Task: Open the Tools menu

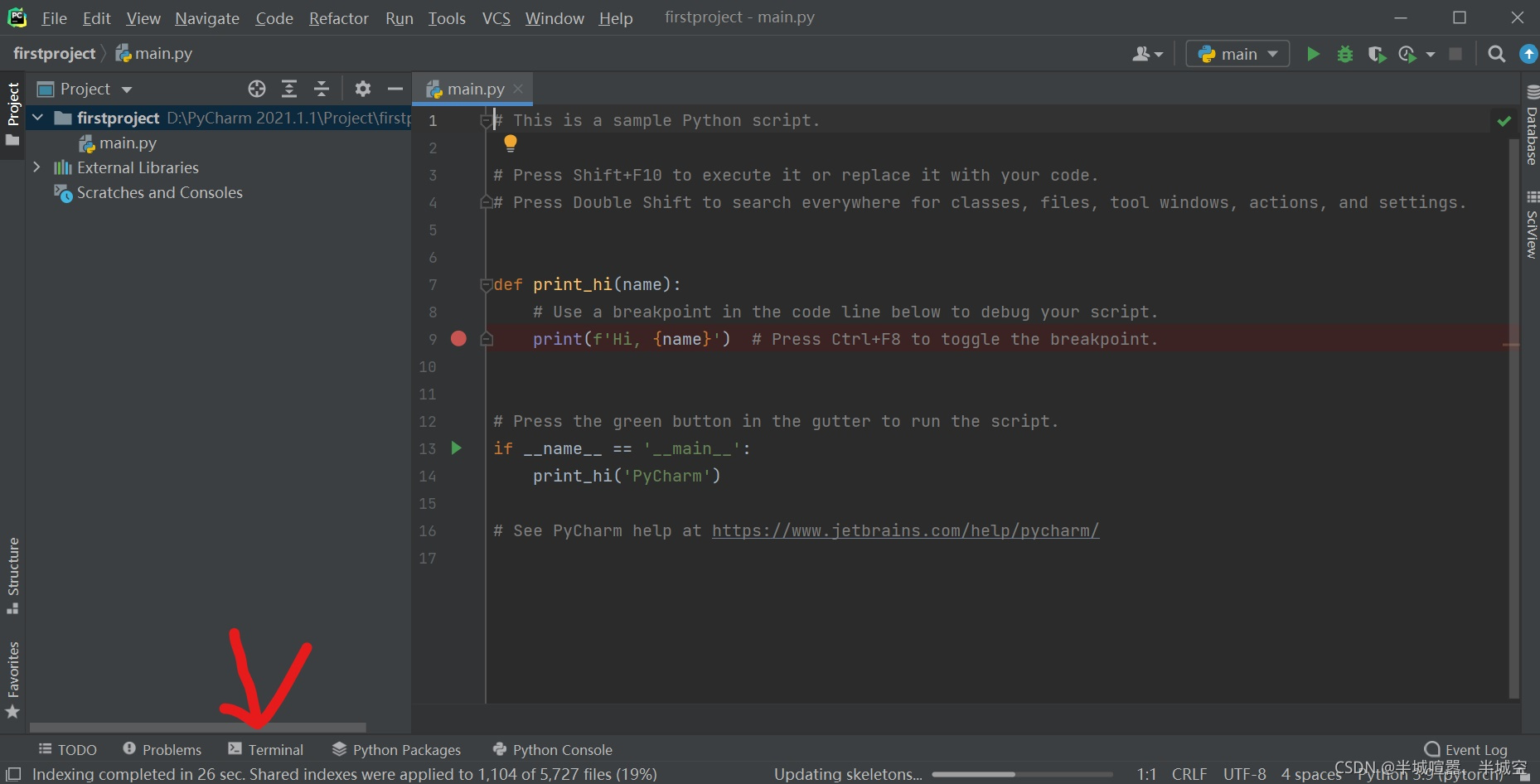Action: (x=447, y=18)
